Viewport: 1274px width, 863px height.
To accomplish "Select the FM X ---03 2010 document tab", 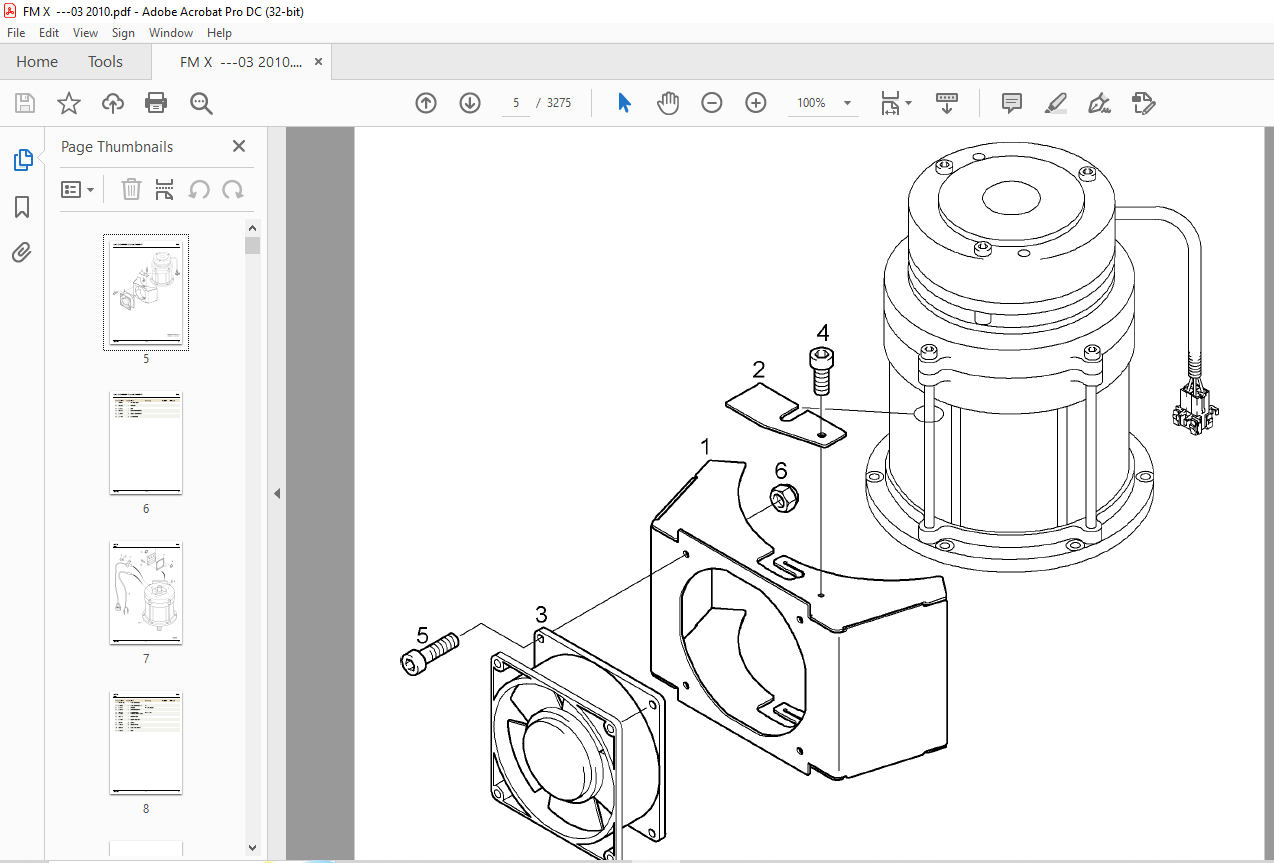I will tap(240, 62).
